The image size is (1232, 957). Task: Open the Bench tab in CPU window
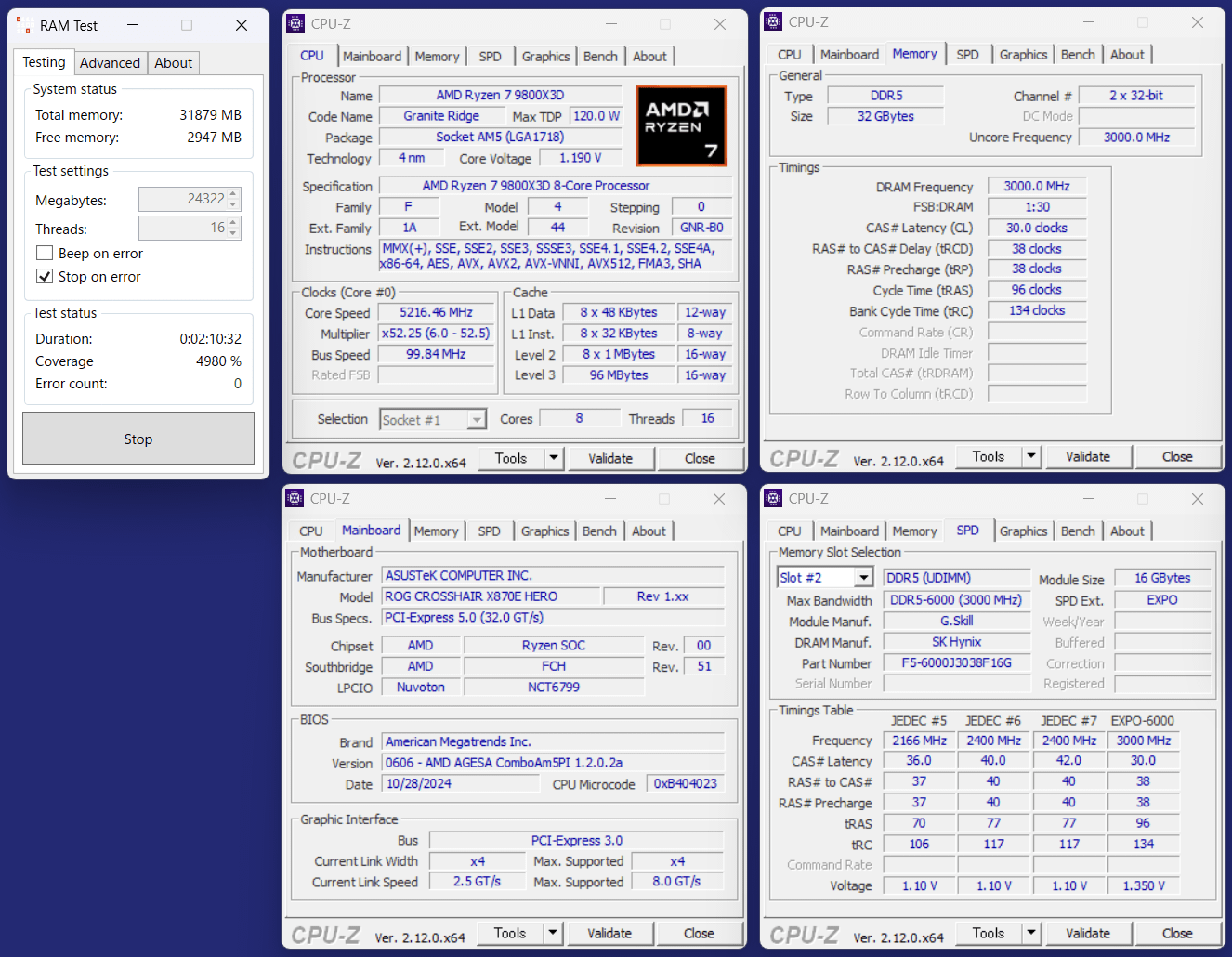[x=600, y=57]
